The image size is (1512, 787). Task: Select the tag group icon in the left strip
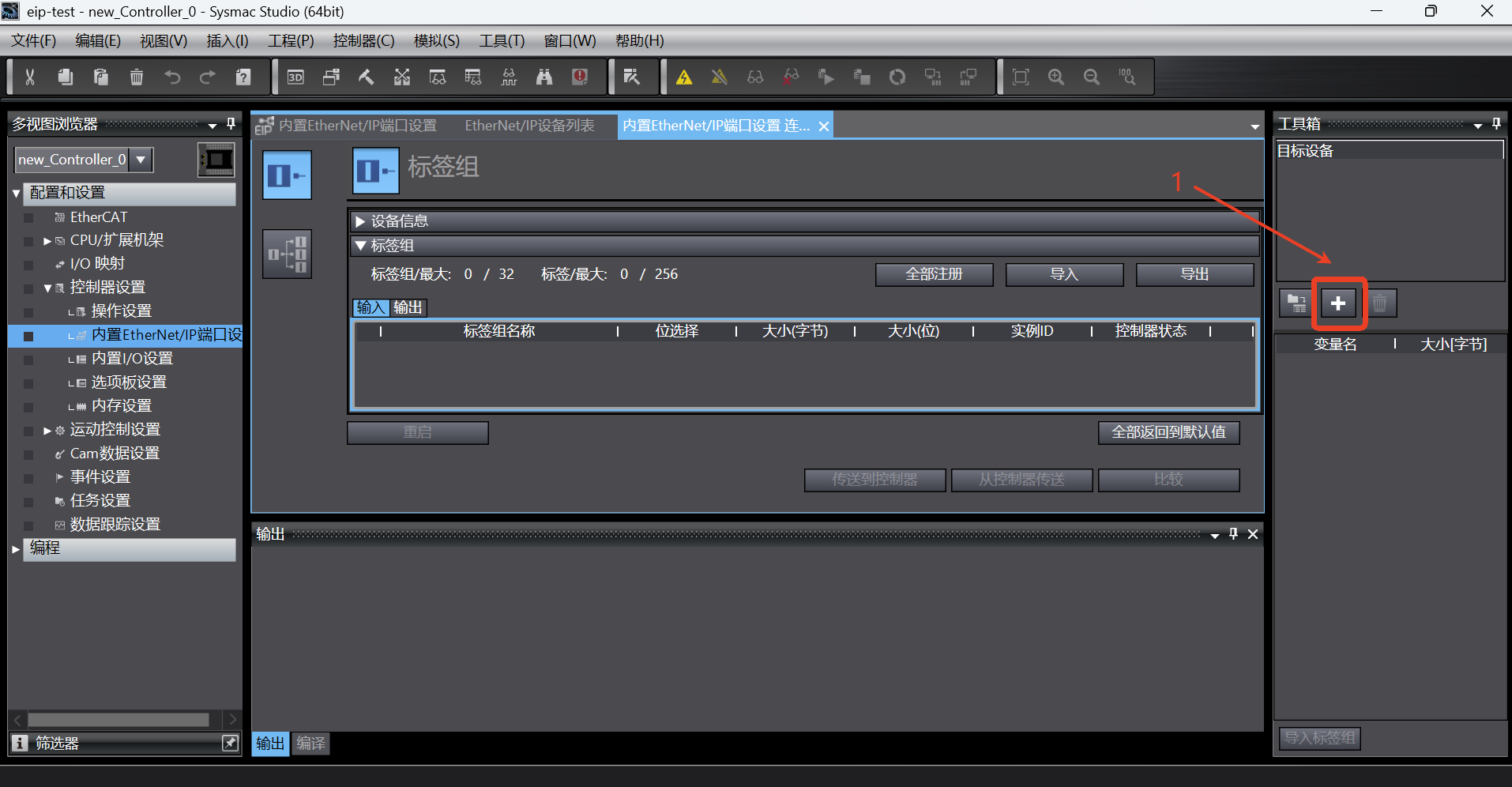287,175
